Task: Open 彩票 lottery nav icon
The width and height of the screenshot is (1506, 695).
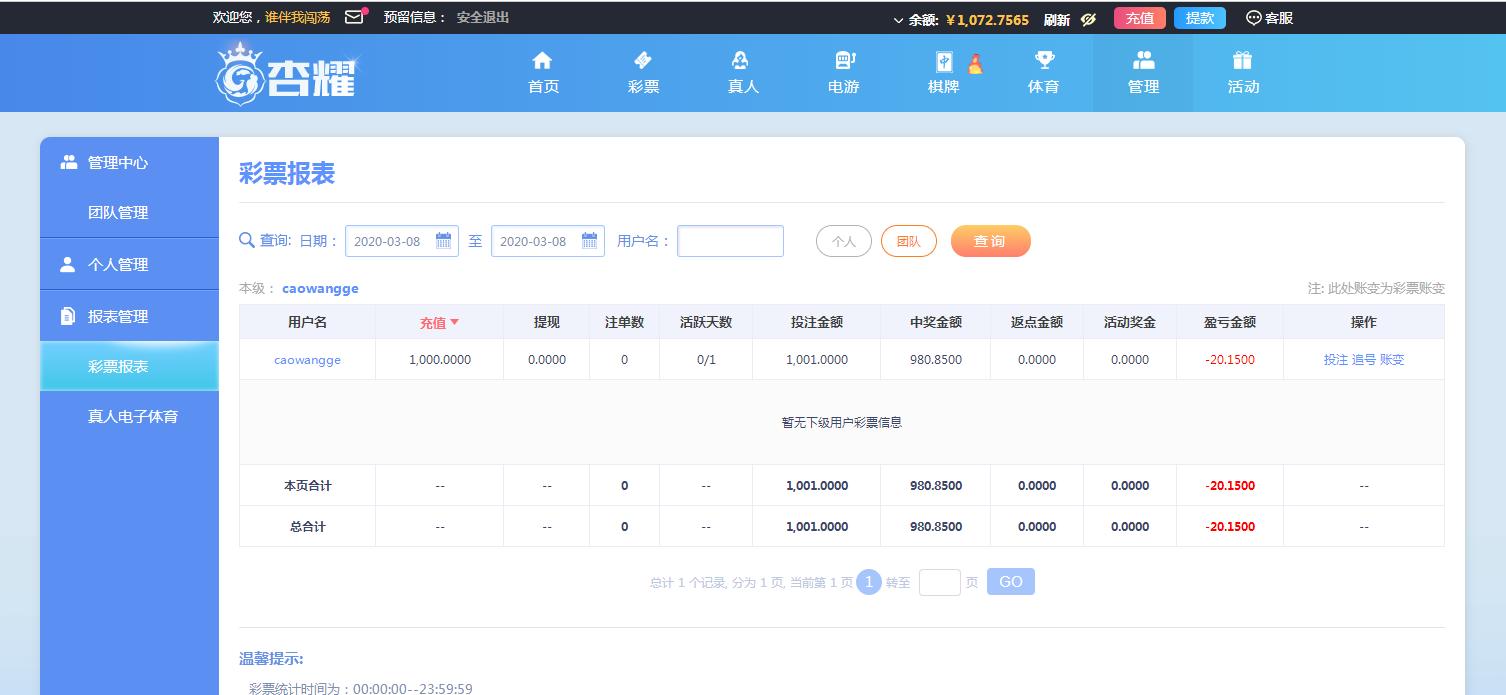Action: point(643,61)
